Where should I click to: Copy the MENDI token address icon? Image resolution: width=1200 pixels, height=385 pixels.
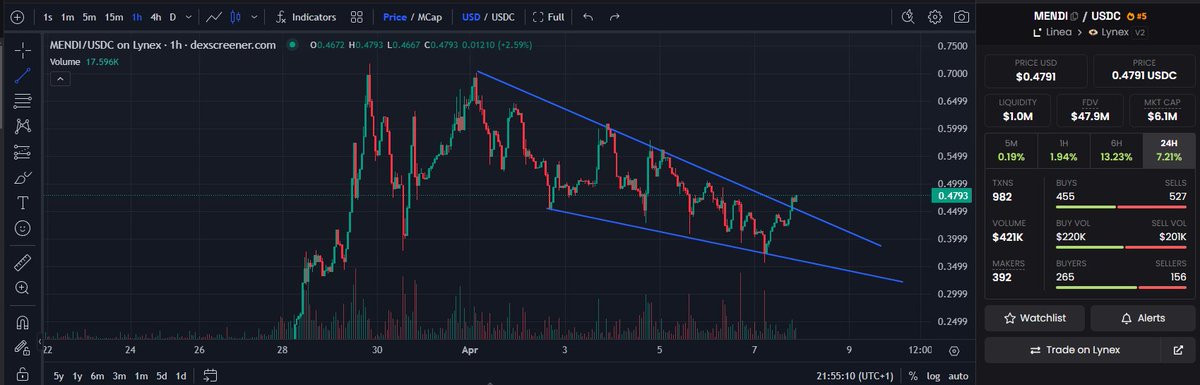pyautogui.click(x=1073, y=17)
